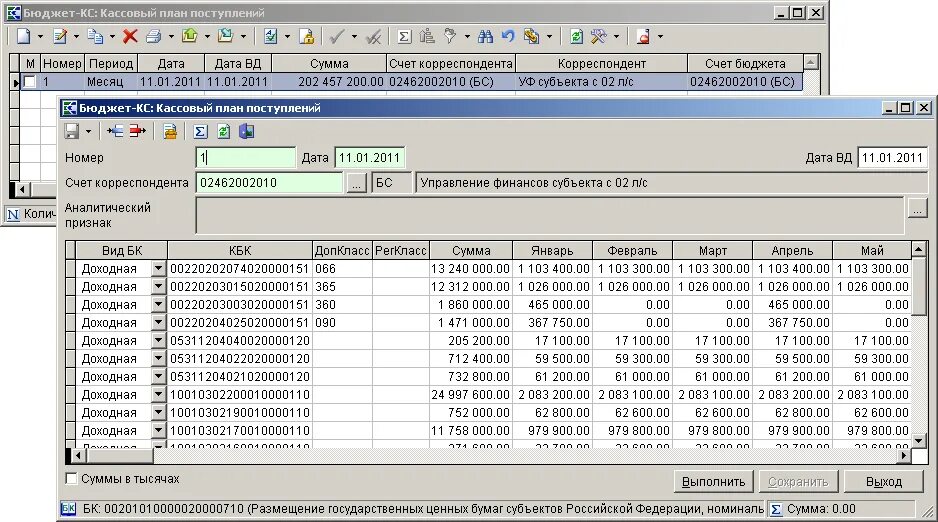This screenshot has width=938, height=522.
Task: Click the padlock icon in back toolbar
Action: [x=307, y=36]
